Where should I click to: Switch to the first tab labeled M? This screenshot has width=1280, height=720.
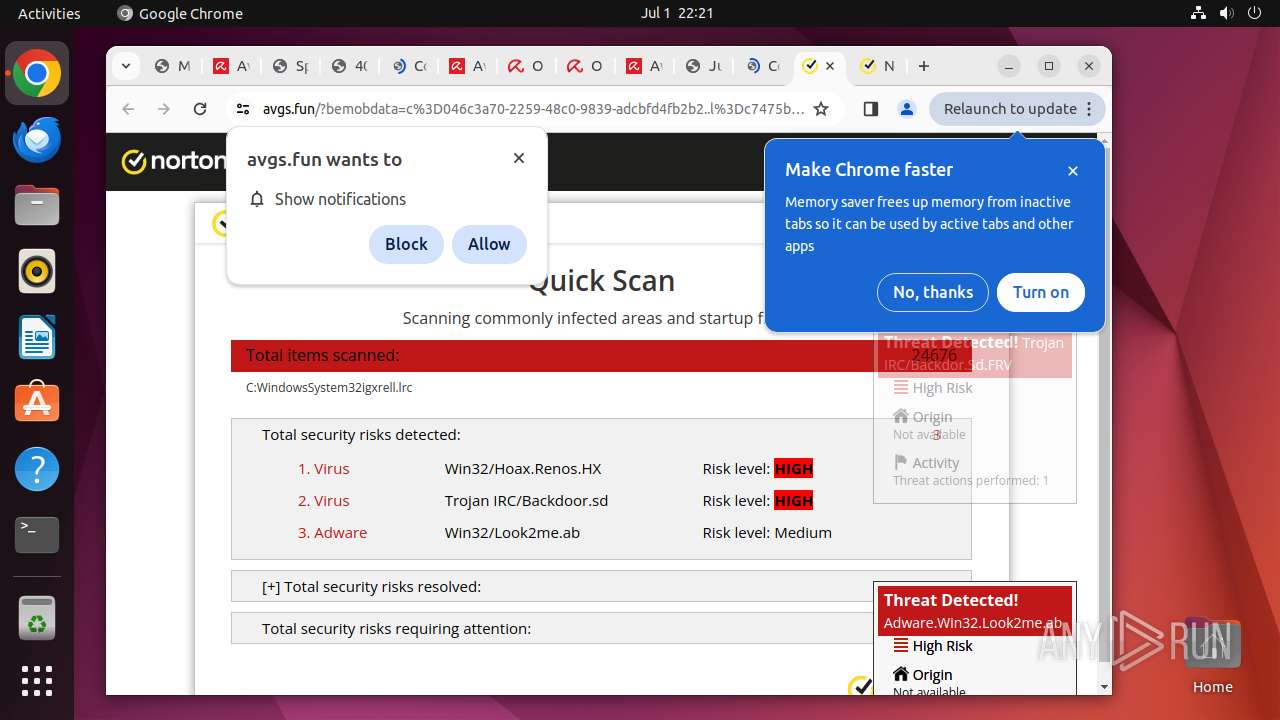[172, 66]
